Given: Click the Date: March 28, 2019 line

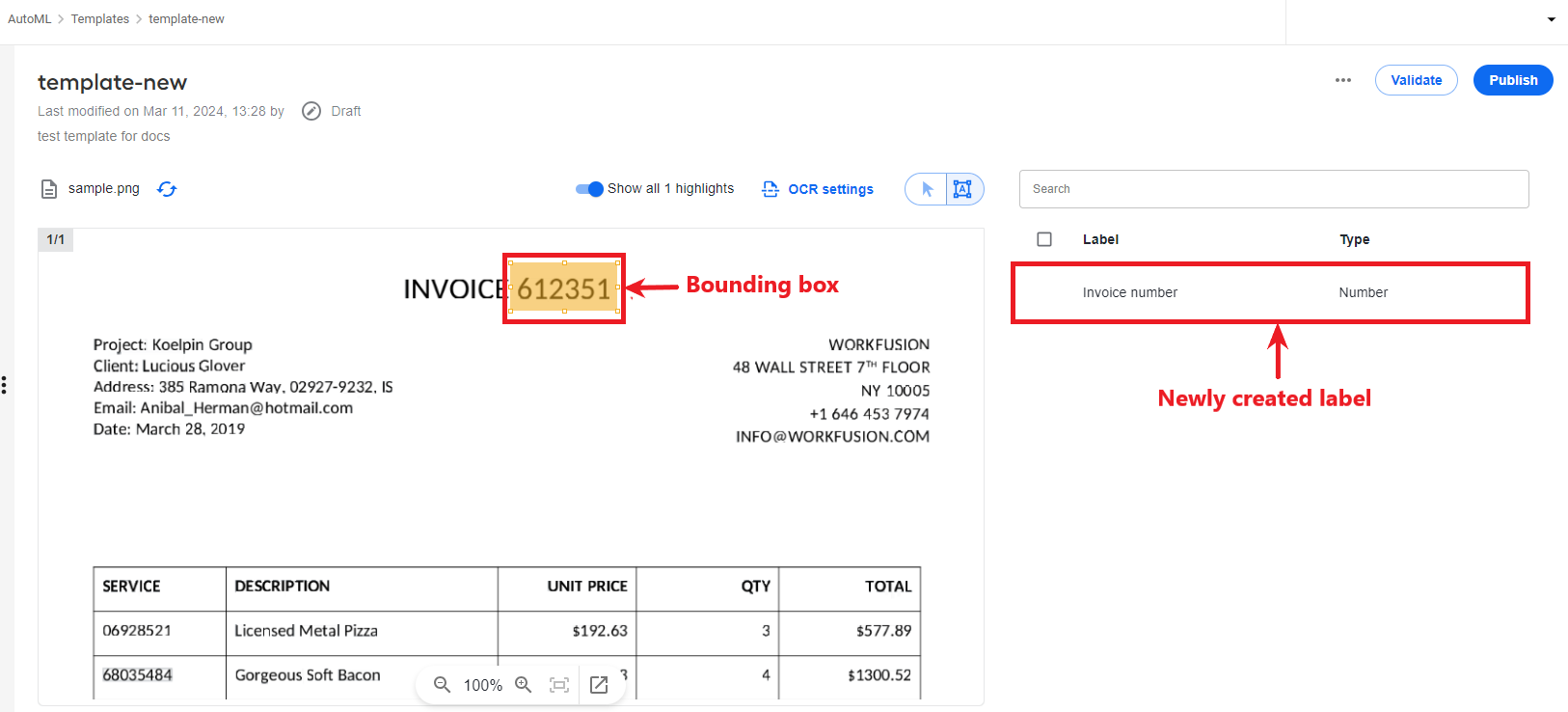Looking at the screenshot, I should point(170,429).
